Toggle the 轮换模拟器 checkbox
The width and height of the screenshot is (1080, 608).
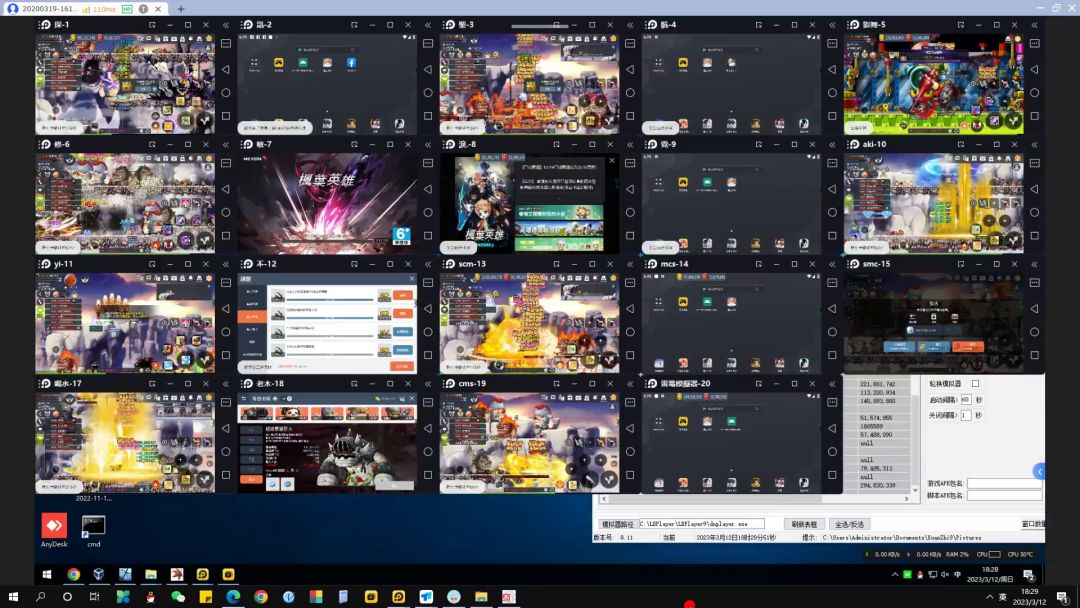[x=975, y=384]
